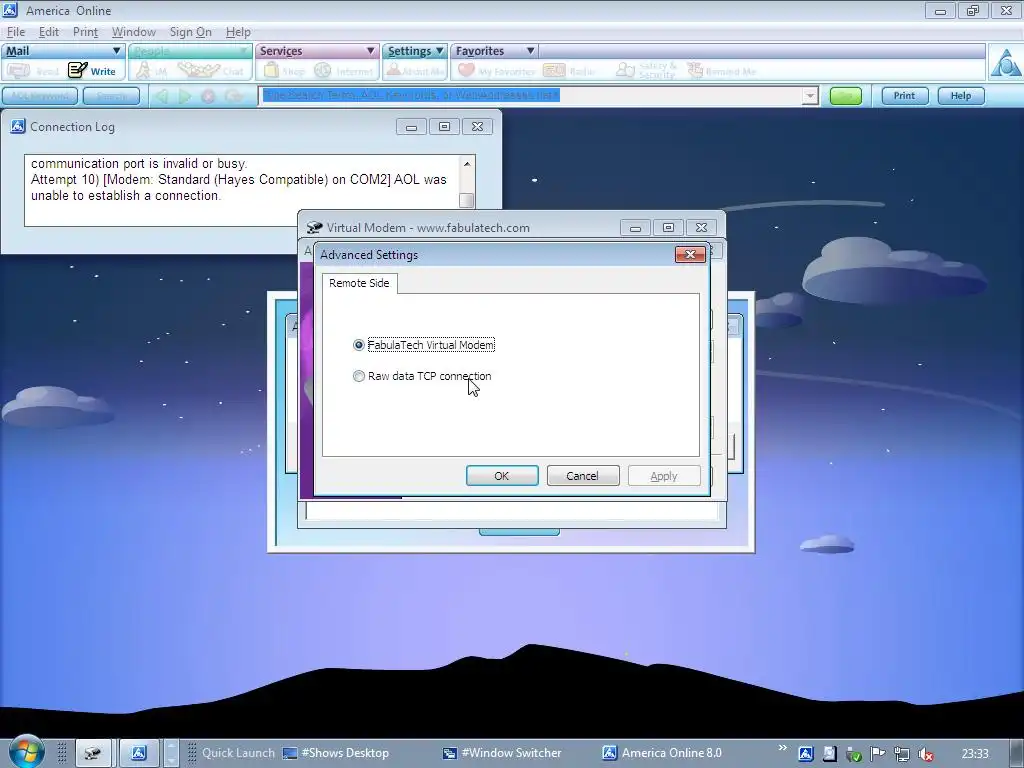Click the AOL icon in system tray

[x=805, y=754]
